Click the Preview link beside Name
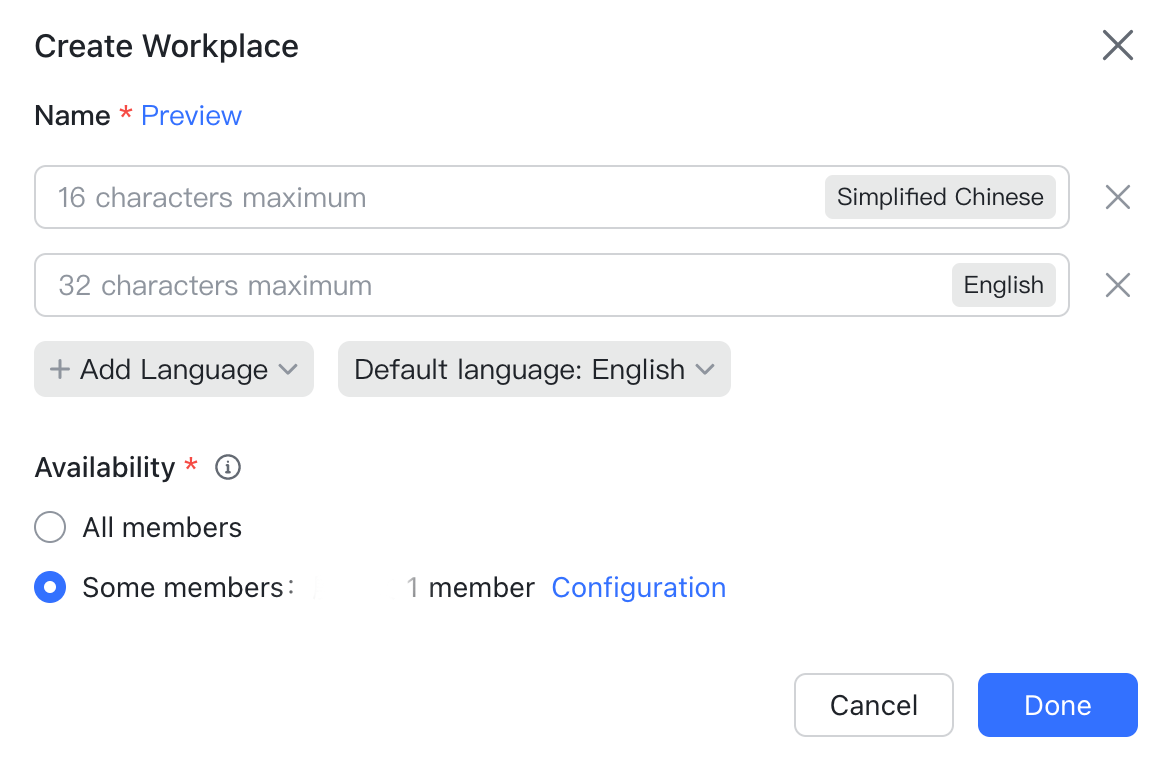 [191, 116]
